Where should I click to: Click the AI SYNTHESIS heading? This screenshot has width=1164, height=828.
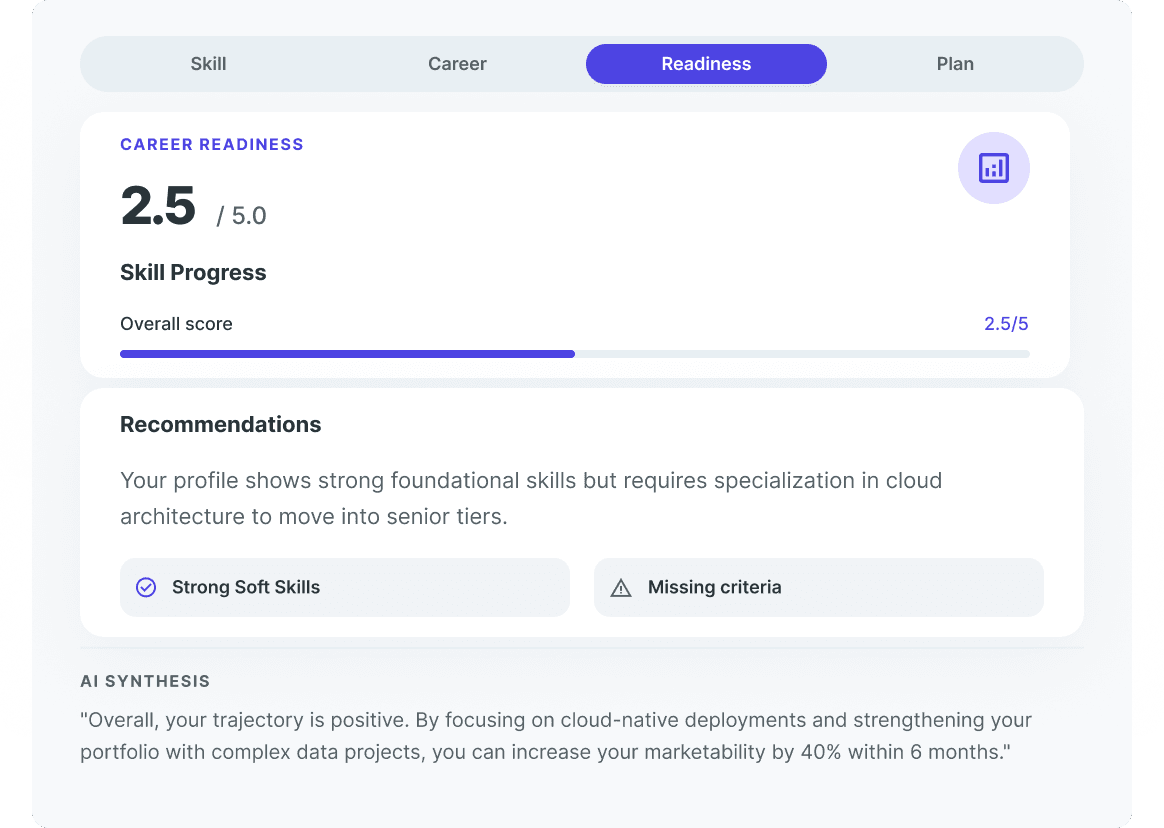coord(145,681)
